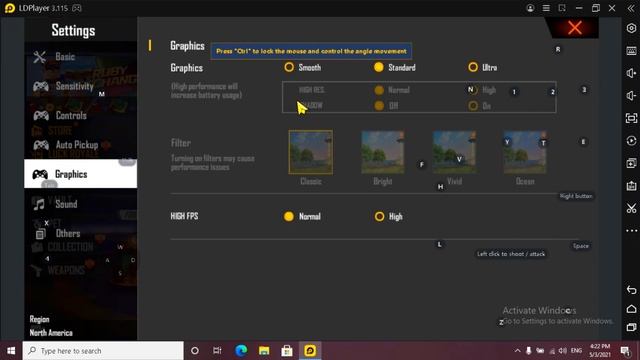
Task: Open LDPlayer account icon in title bar
Action: (530, 8)
